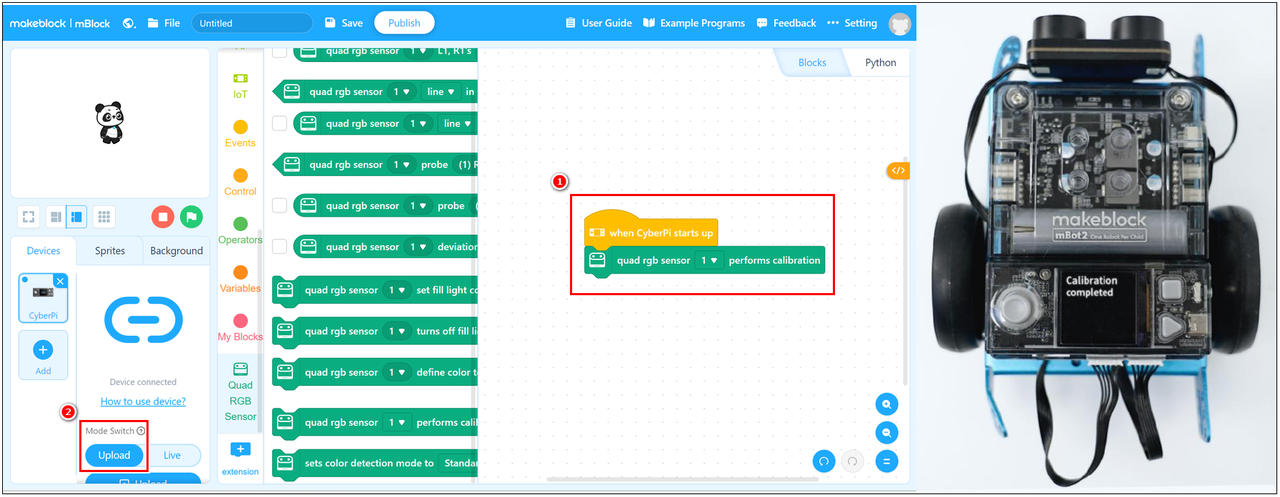Switch to the Sprites tab
1280x497 pixels.
point(110,251)
